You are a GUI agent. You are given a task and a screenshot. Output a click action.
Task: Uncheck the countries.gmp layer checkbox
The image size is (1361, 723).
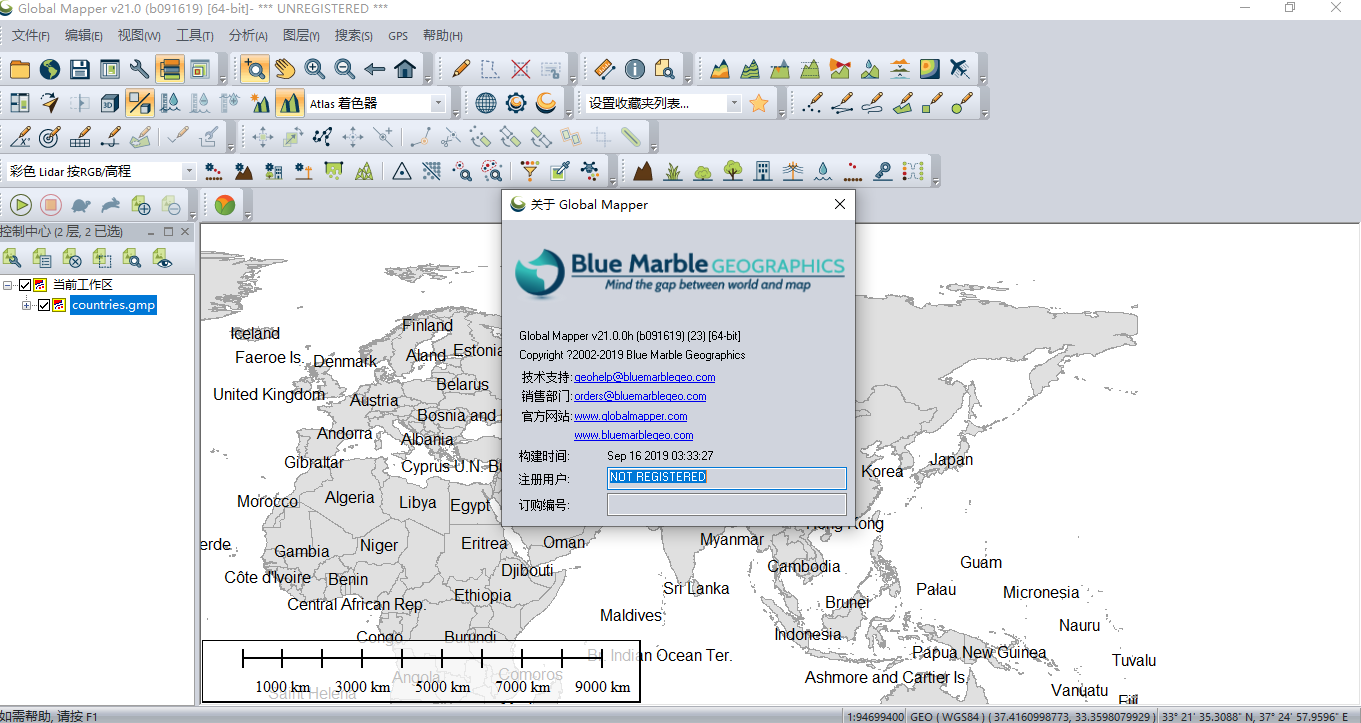43,305
